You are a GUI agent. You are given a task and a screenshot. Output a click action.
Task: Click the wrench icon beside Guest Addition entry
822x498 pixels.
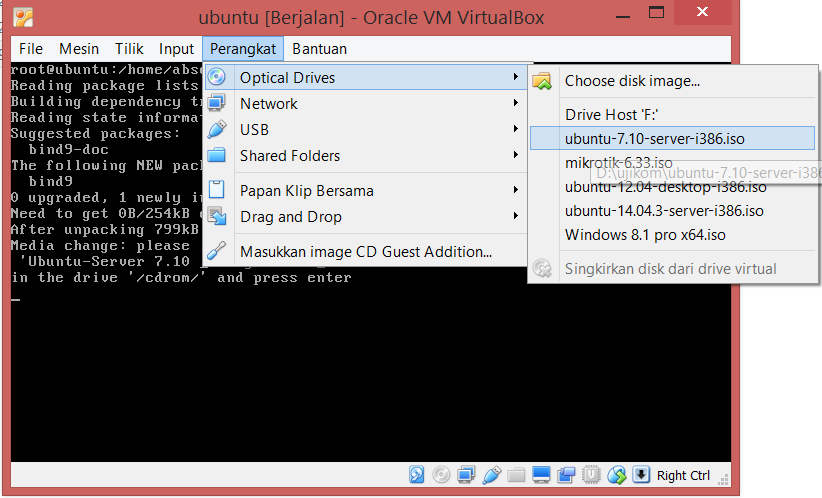(217, 251)
